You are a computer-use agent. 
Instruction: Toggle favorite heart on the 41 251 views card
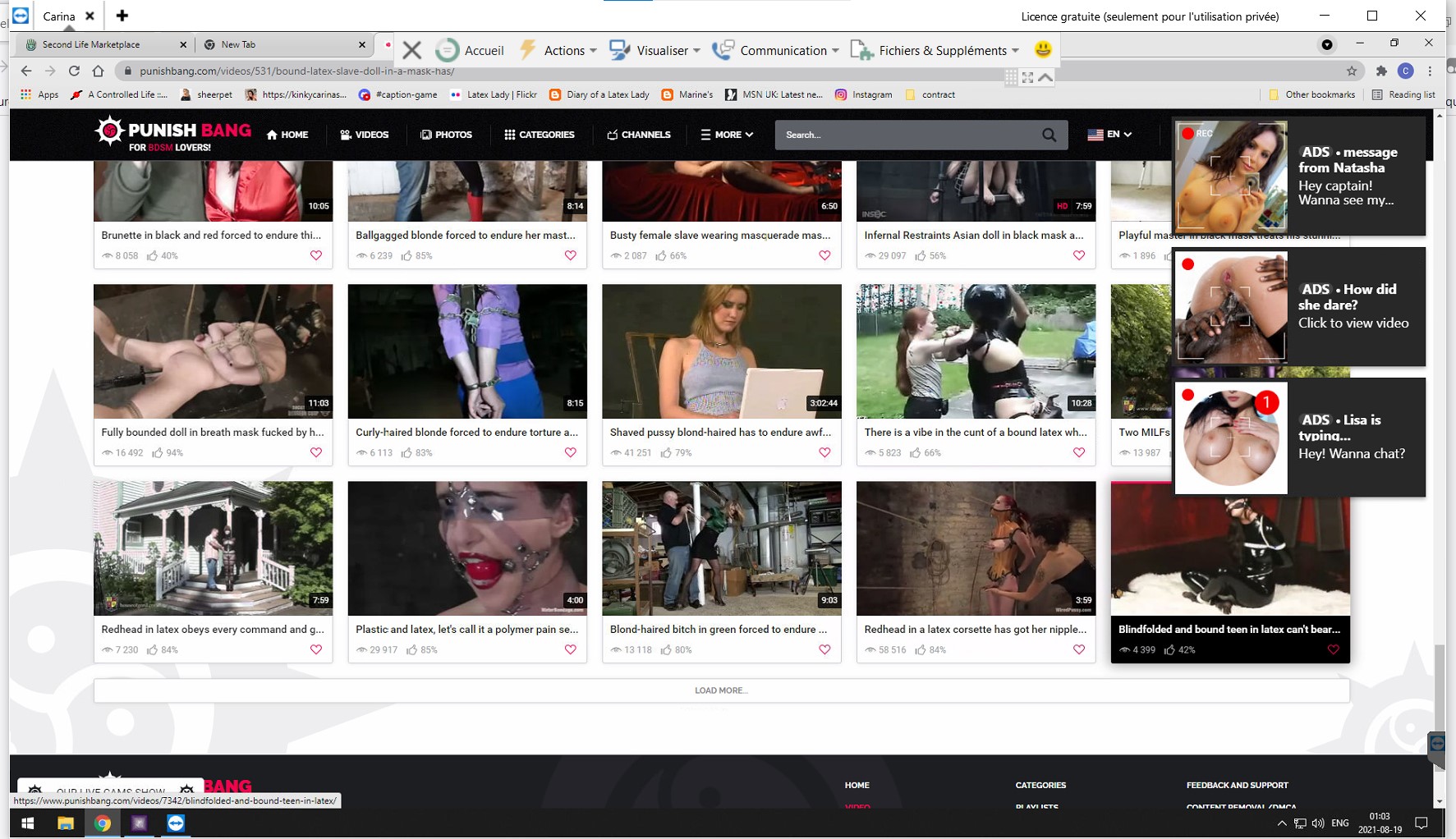point(824,452)
